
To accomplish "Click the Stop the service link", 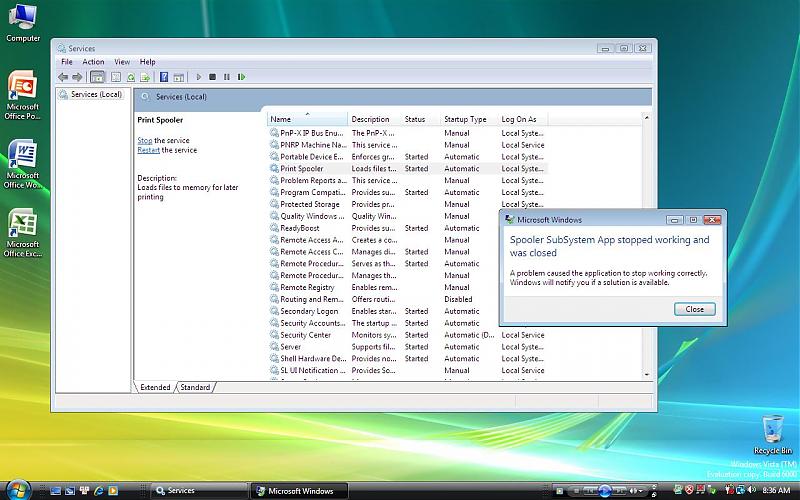I will coord(145,141).
